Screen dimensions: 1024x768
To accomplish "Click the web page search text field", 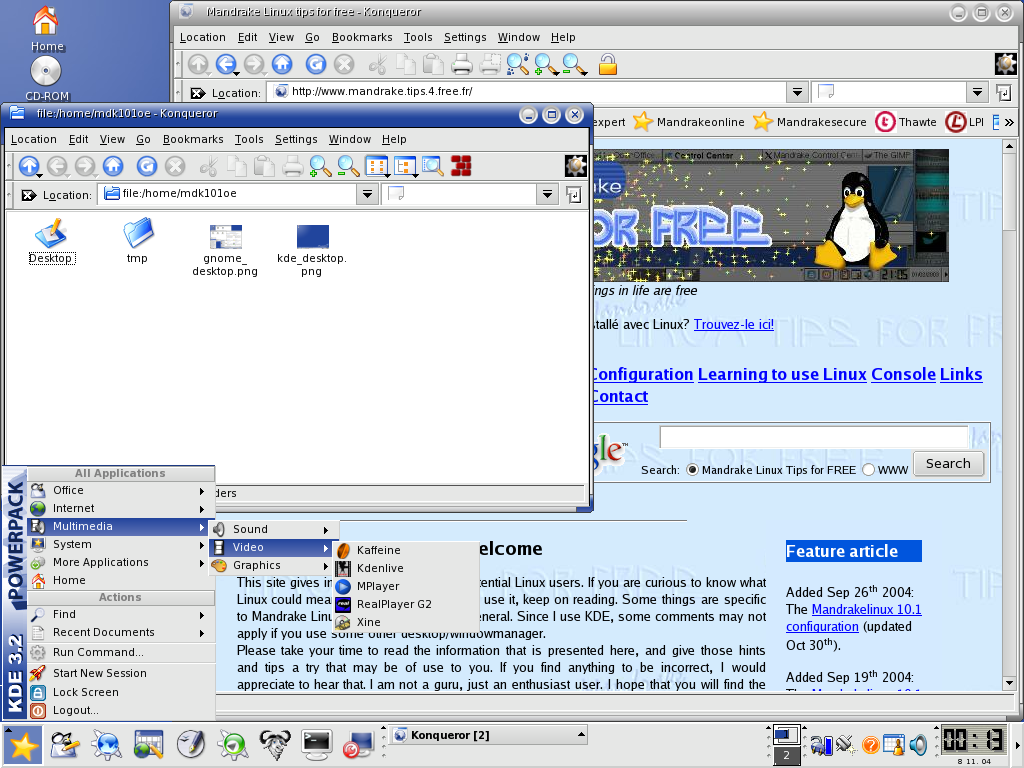I will 814,438.
